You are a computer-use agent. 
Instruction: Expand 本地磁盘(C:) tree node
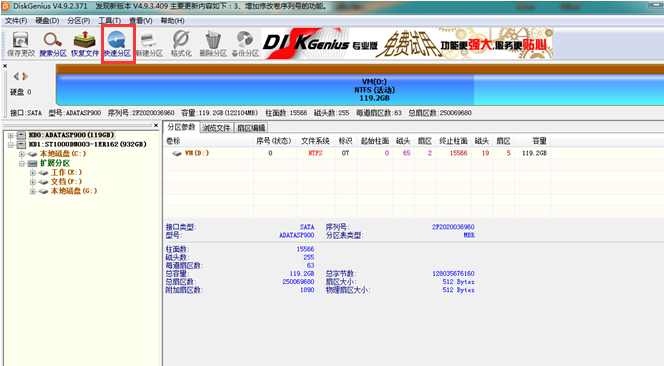pyautogui.click(x=22, y=154)
